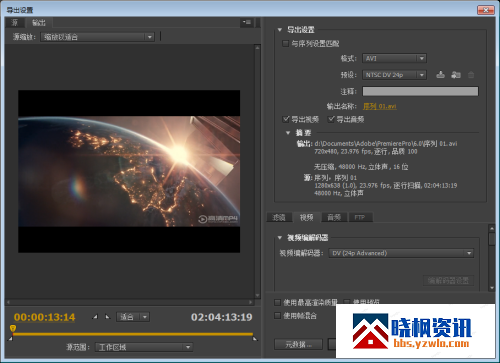
Task: Collapse the 摘要 section
Action: pos(288,133)
